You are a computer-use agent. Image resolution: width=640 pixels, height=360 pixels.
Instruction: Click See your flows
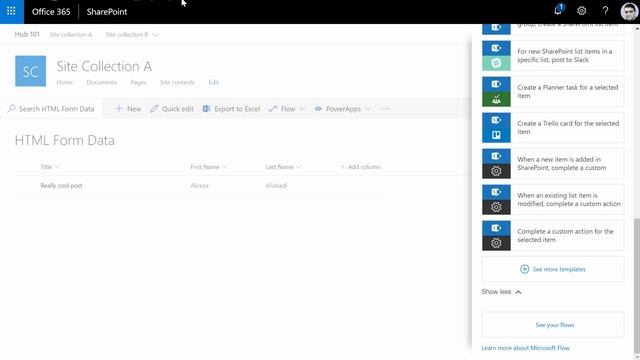pos(553,325)
